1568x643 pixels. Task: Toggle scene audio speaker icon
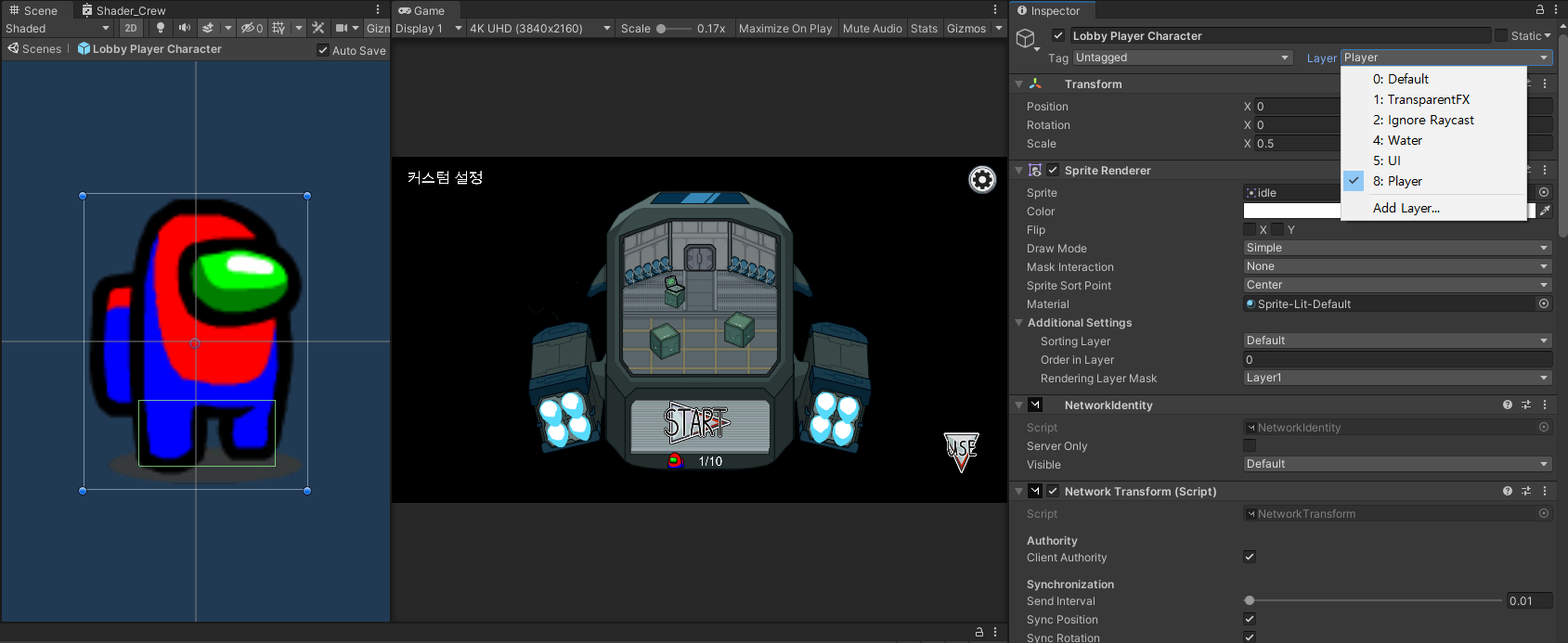click(x=185, y=28)
